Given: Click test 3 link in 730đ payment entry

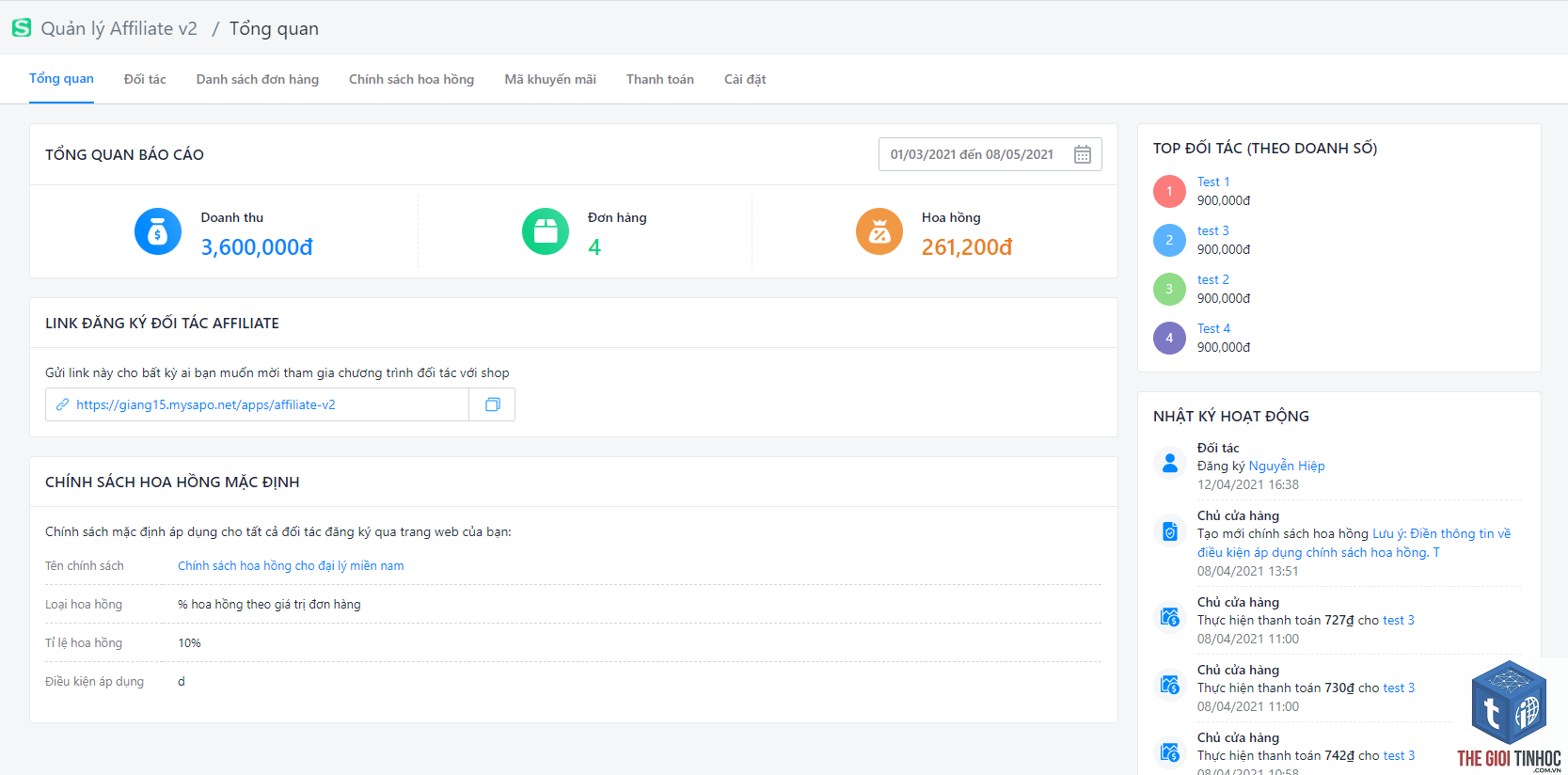Looking at the screenshot, I should tap(1399, 688).
